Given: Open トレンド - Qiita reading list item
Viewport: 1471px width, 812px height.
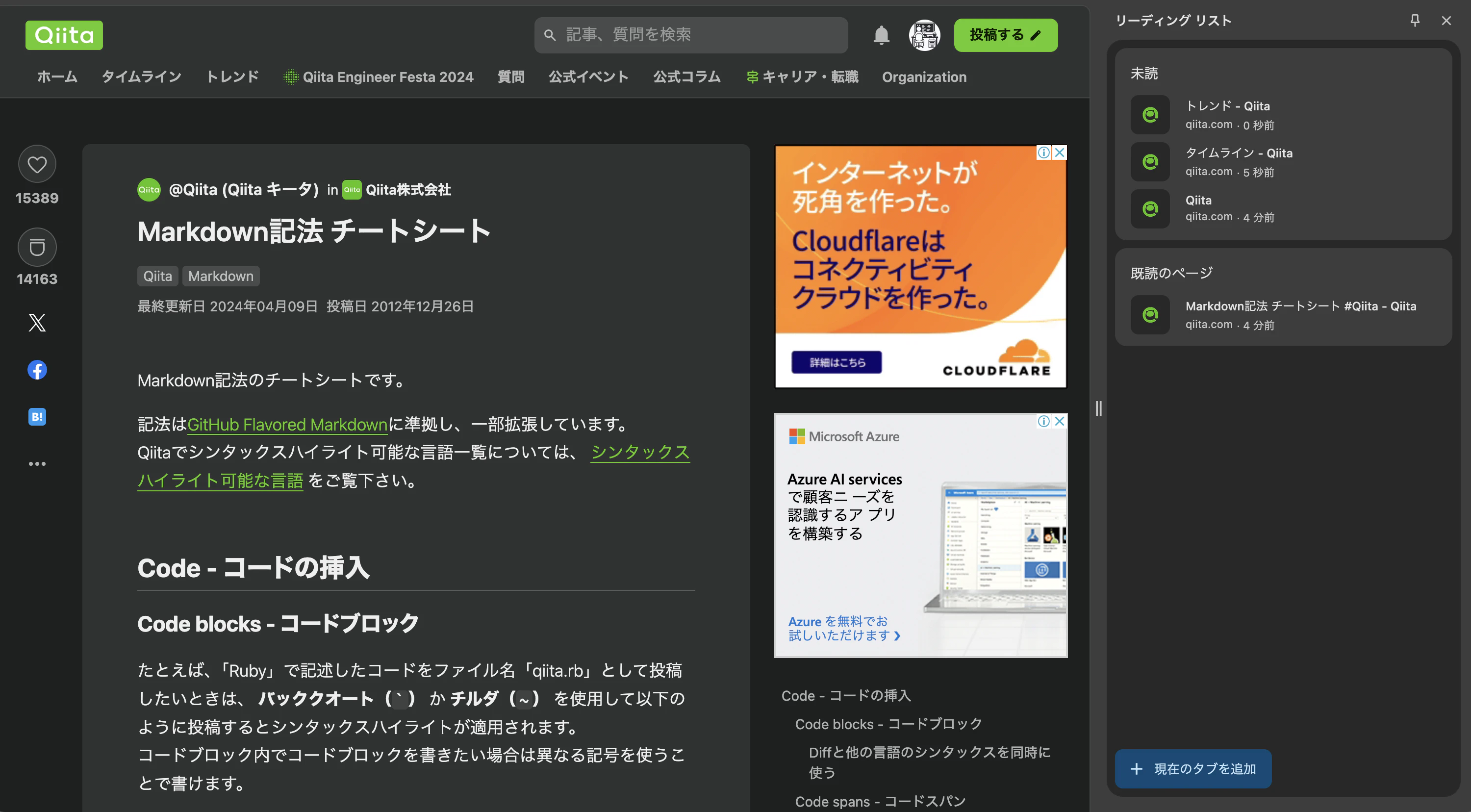Looking at the screenshot, I should tap(1283, 115).
